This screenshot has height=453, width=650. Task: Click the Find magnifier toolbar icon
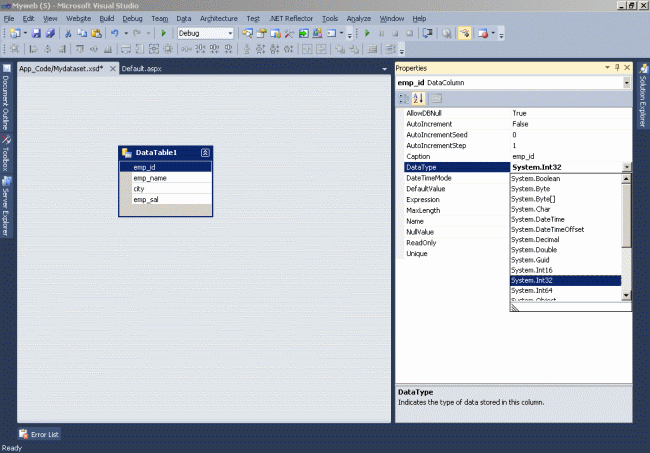pyautogui.click(x=446, y=33)
